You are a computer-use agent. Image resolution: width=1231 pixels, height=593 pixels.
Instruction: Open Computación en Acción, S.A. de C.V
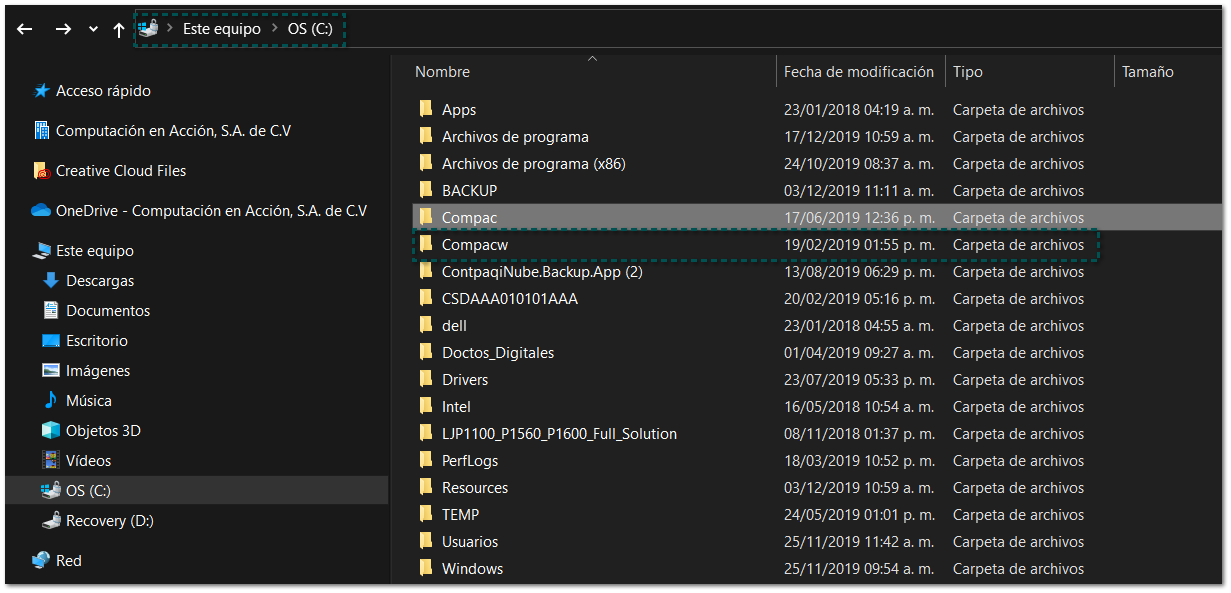click(x=174, y=131)
